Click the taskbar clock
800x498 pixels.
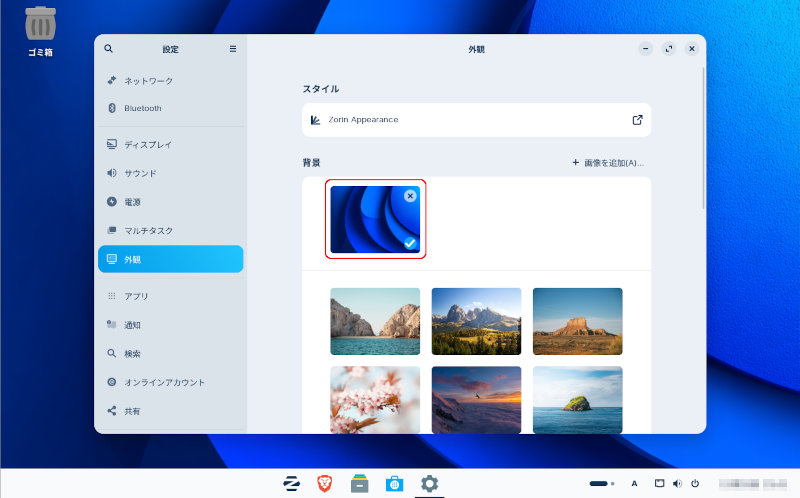753,484
